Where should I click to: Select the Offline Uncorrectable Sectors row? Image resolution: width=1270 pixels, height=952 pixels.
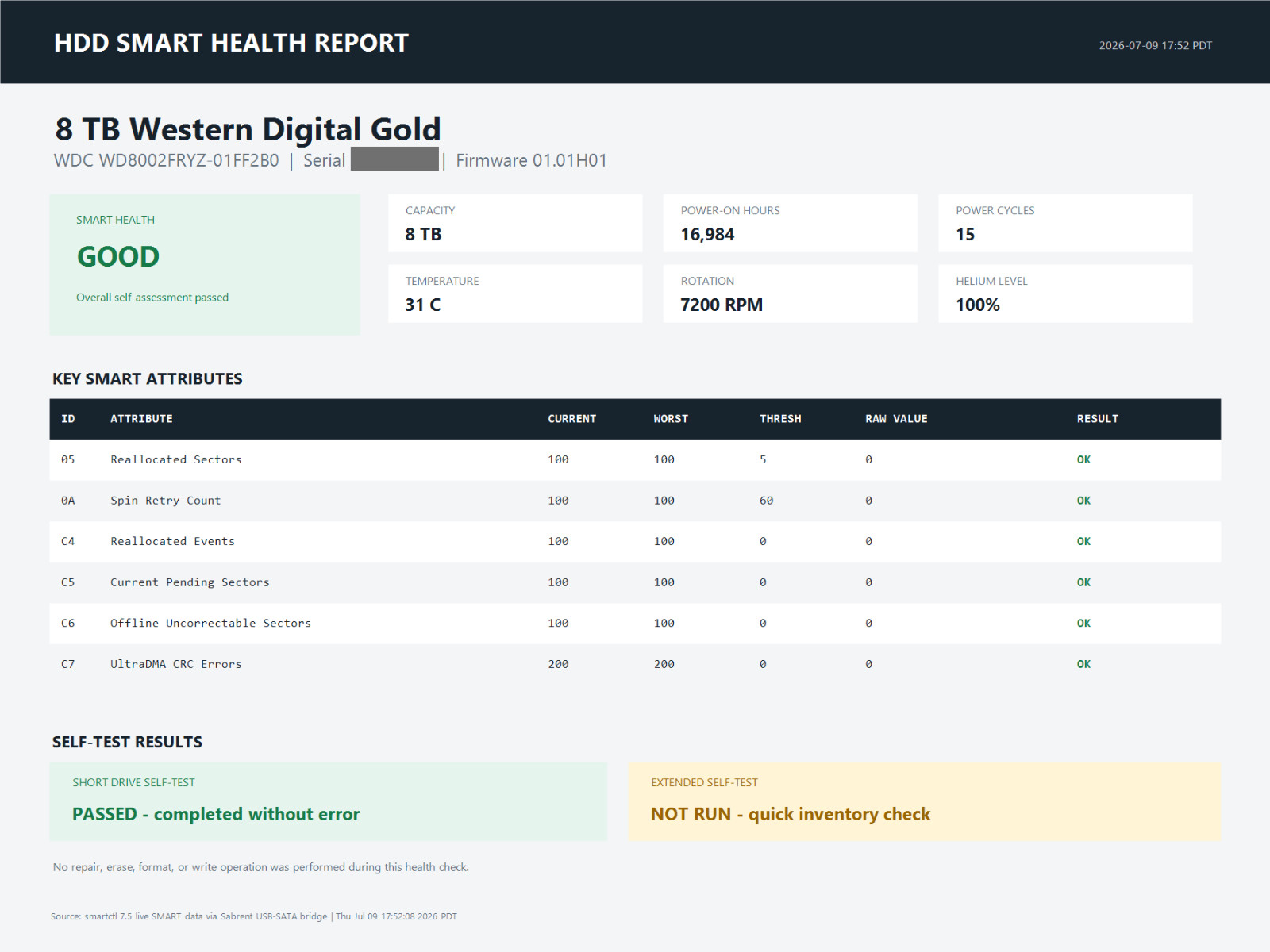(x=635, y=624)
